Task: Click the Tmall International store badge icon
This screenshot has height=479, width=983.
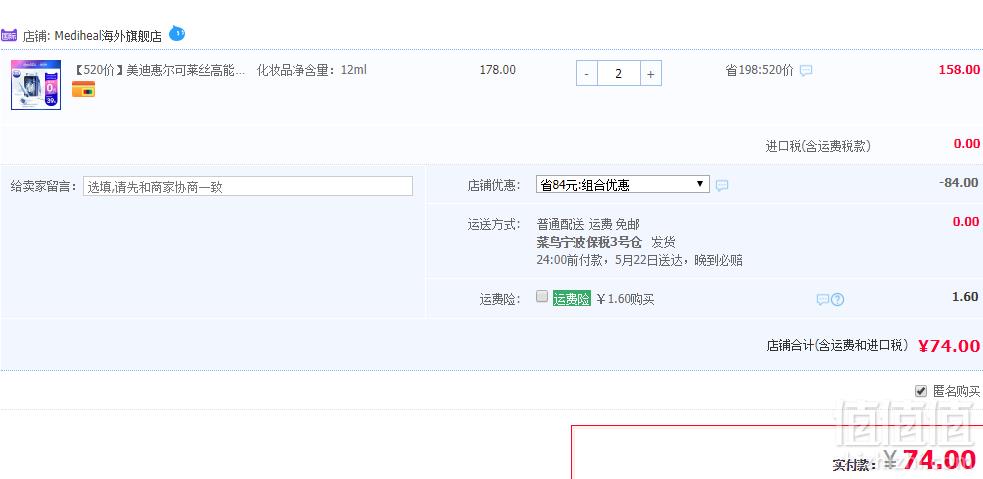Action: [x=9, y=35]
